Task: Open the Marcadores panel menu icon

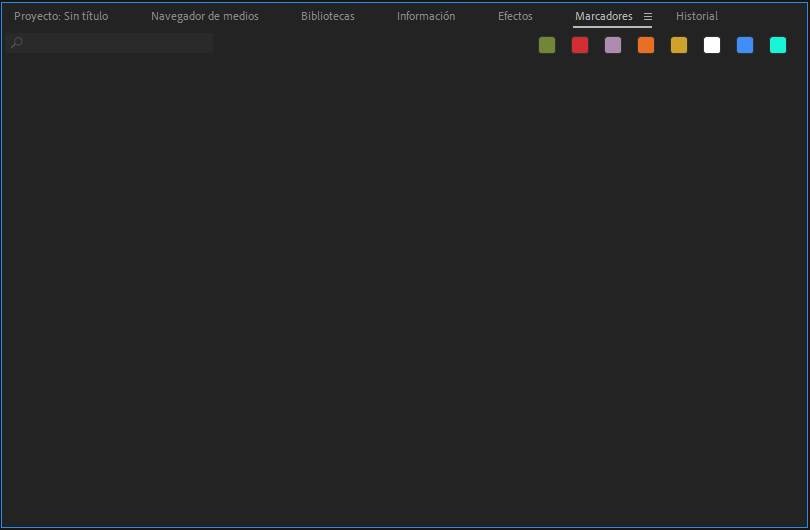Action: pos(647,17)
